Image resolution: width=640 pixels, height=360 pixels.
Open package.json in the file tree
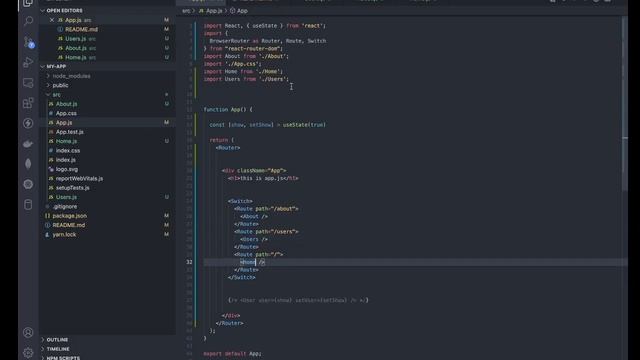[x=107, y=216]
